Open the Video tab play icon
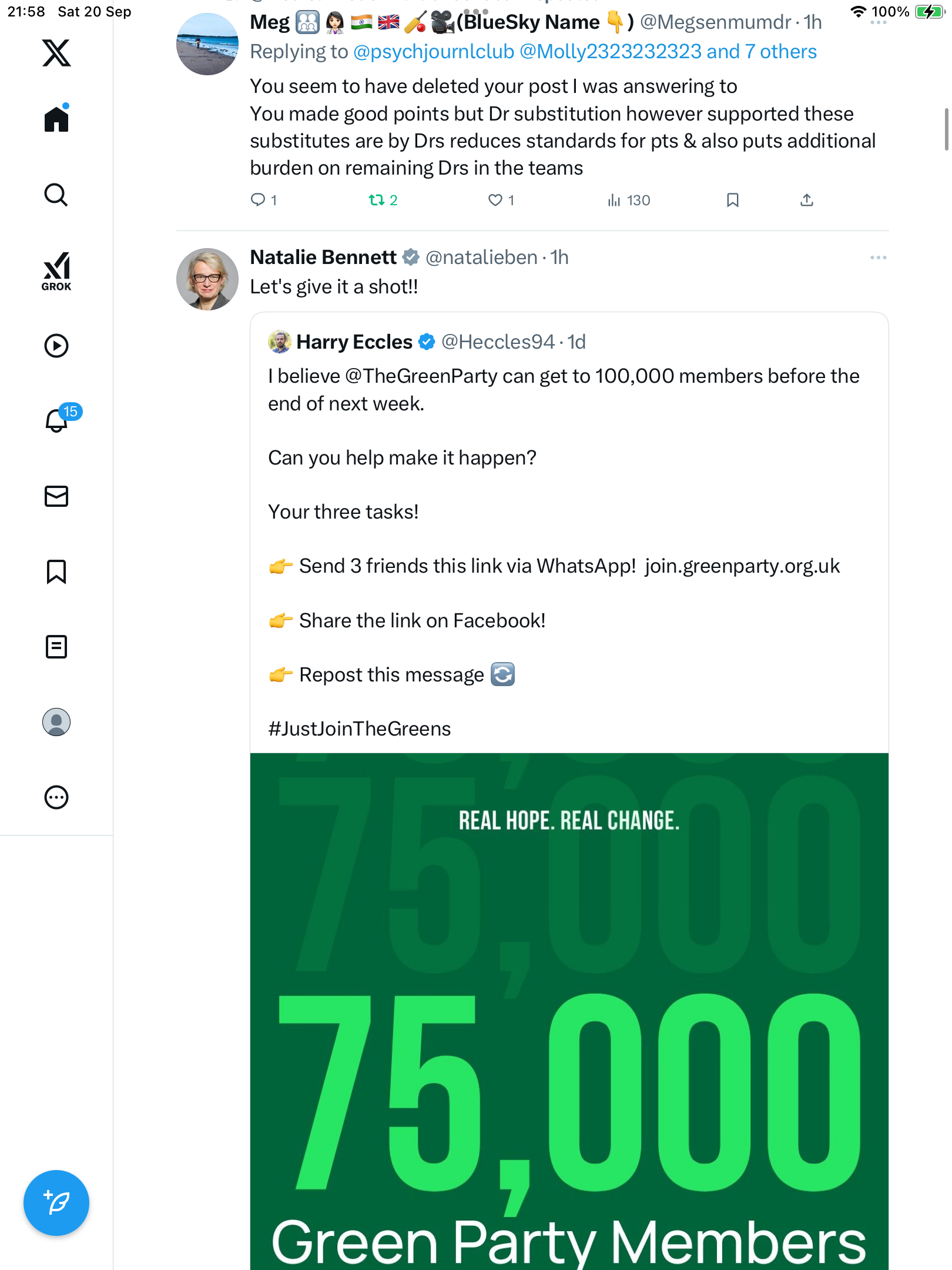The height and width of the screenshot is (1270, 952). pos(56,346)
